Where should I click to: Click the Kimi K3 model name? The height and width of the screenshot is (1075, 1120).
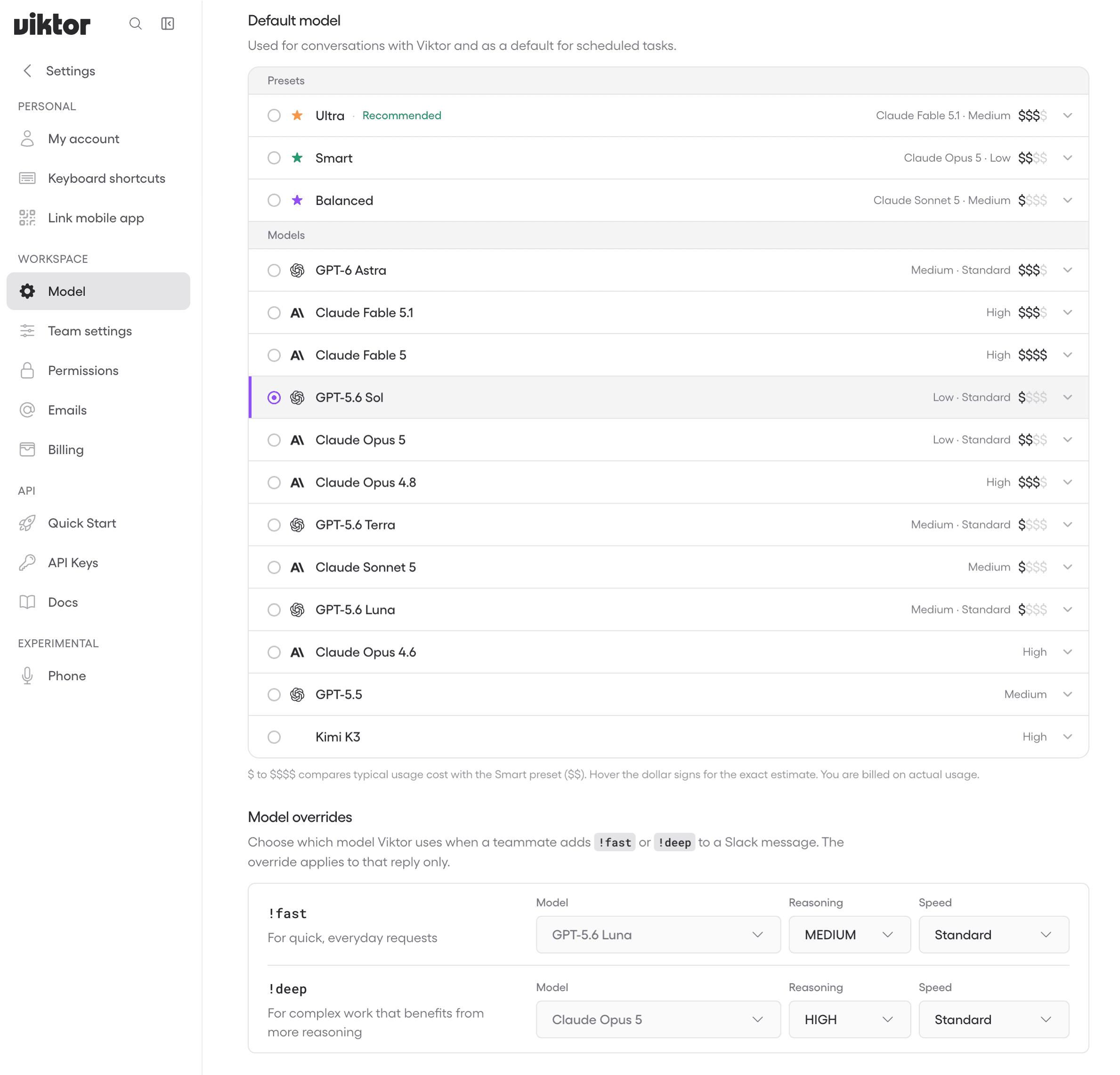338,737
